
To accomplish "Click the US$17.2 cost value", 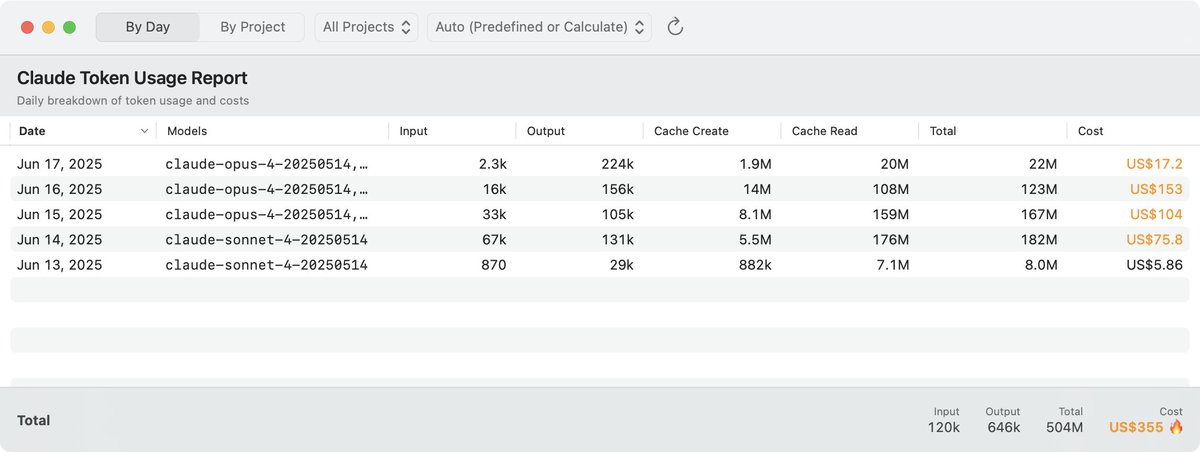I will pos(1154,164).
